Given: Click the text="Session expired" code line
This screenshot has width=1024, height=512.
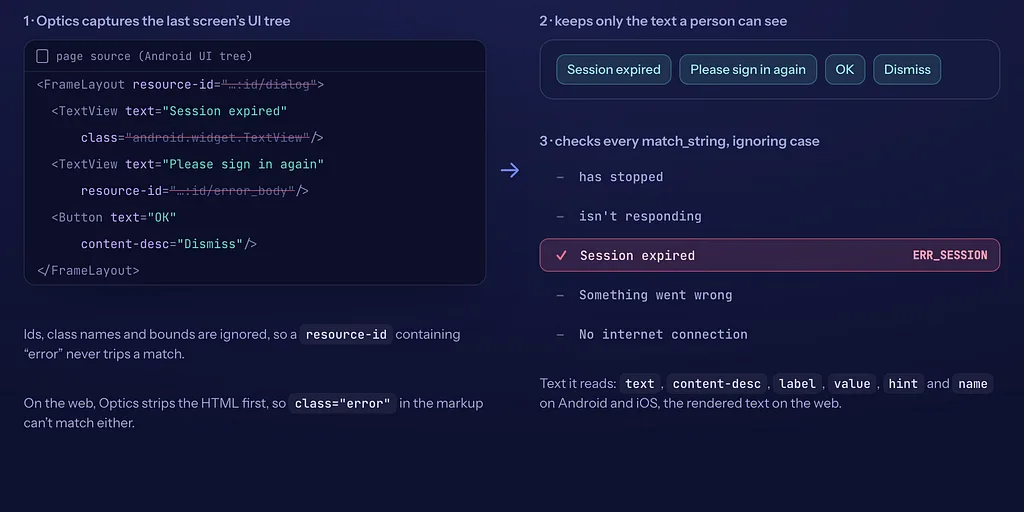Looking at the screenshot, I should tap(169, 111).
